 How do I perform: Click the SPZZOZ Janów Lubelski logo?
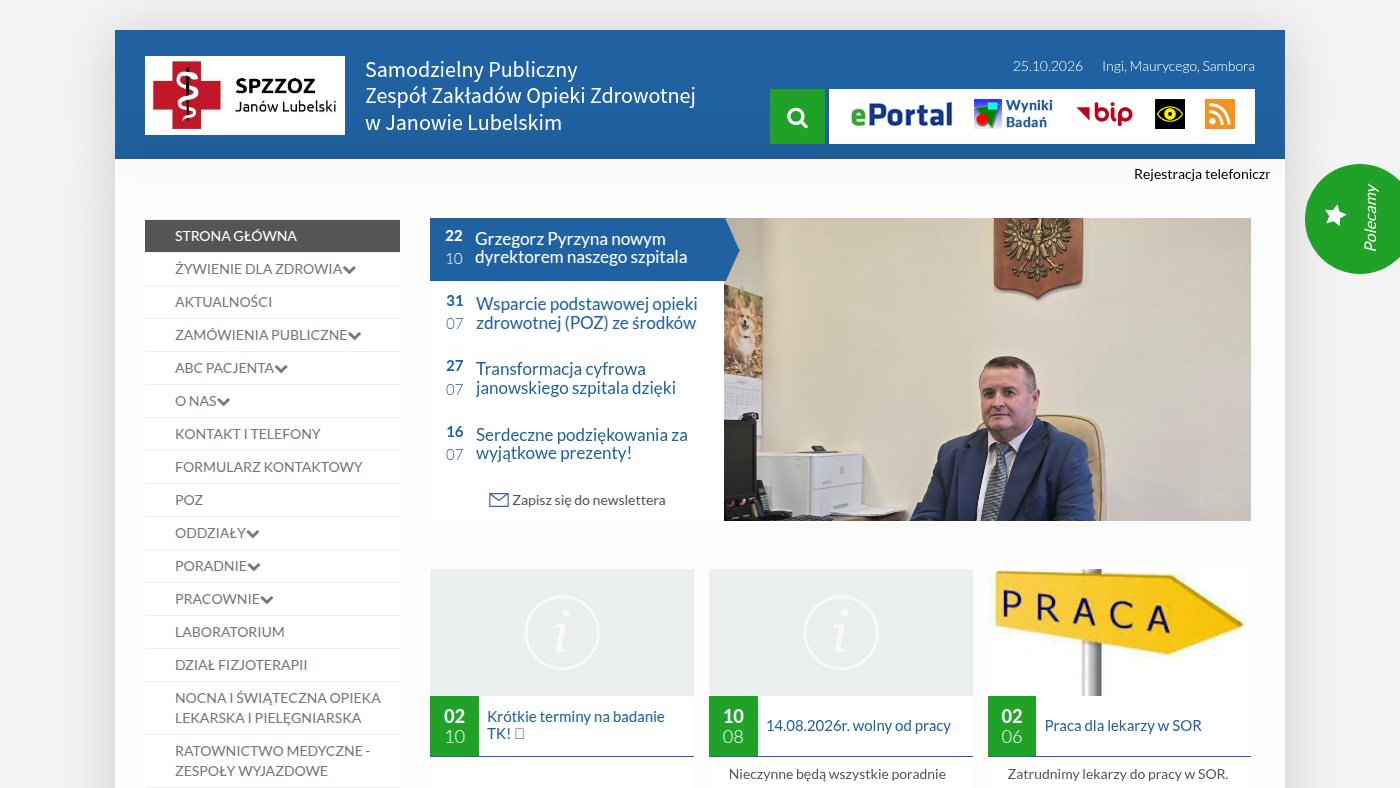[245, 95]
